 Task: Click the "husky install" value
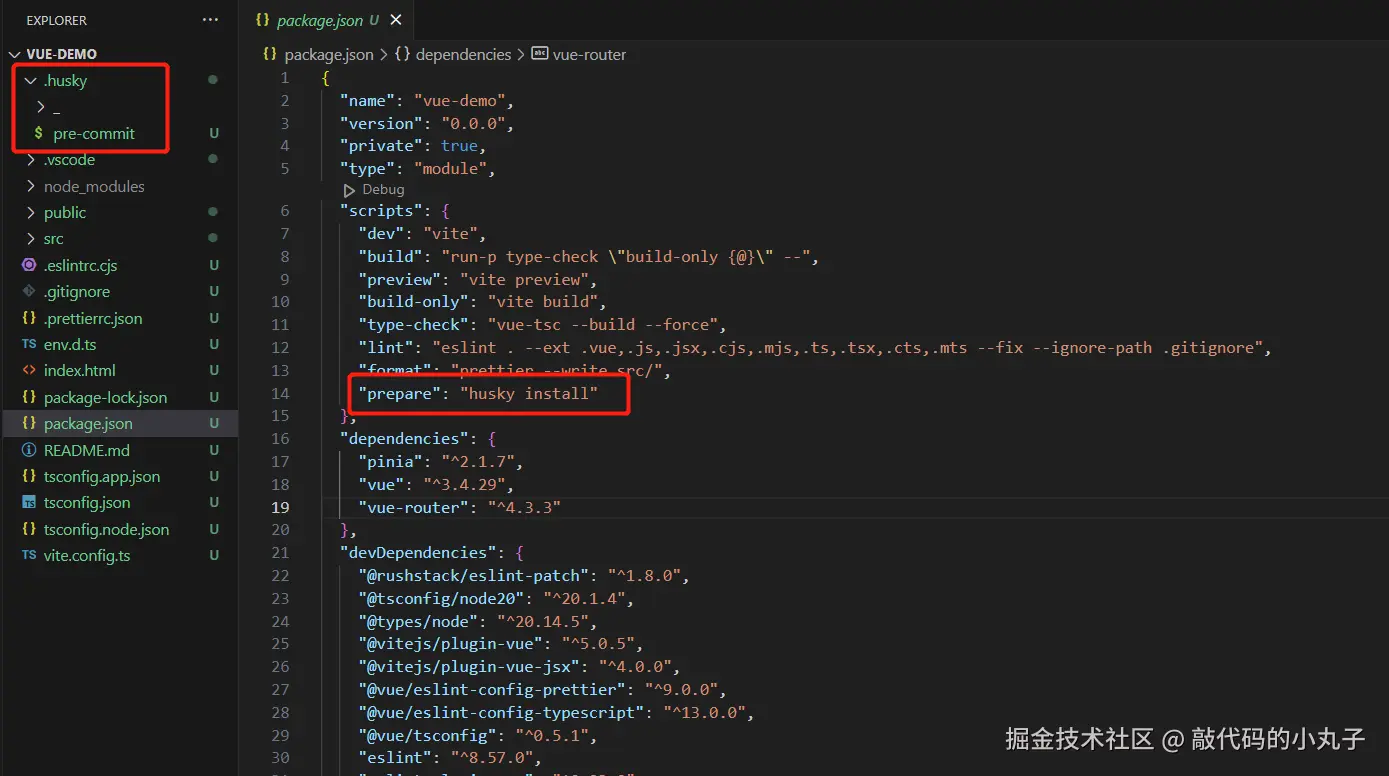[x=529, y=394]
